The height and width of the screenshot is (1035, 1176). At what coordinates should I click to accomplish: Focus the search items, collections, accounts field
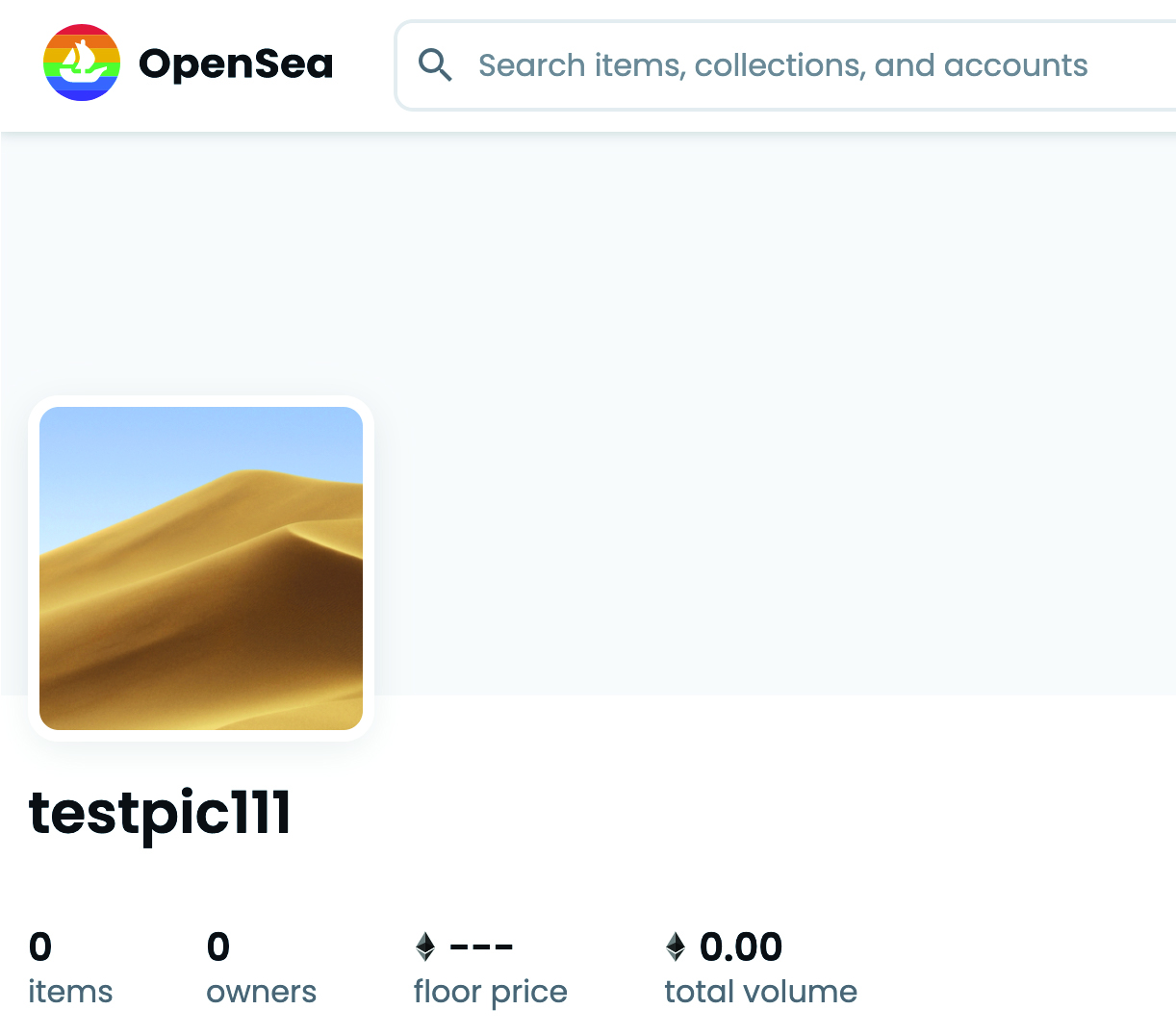click(x=782, y=65)
